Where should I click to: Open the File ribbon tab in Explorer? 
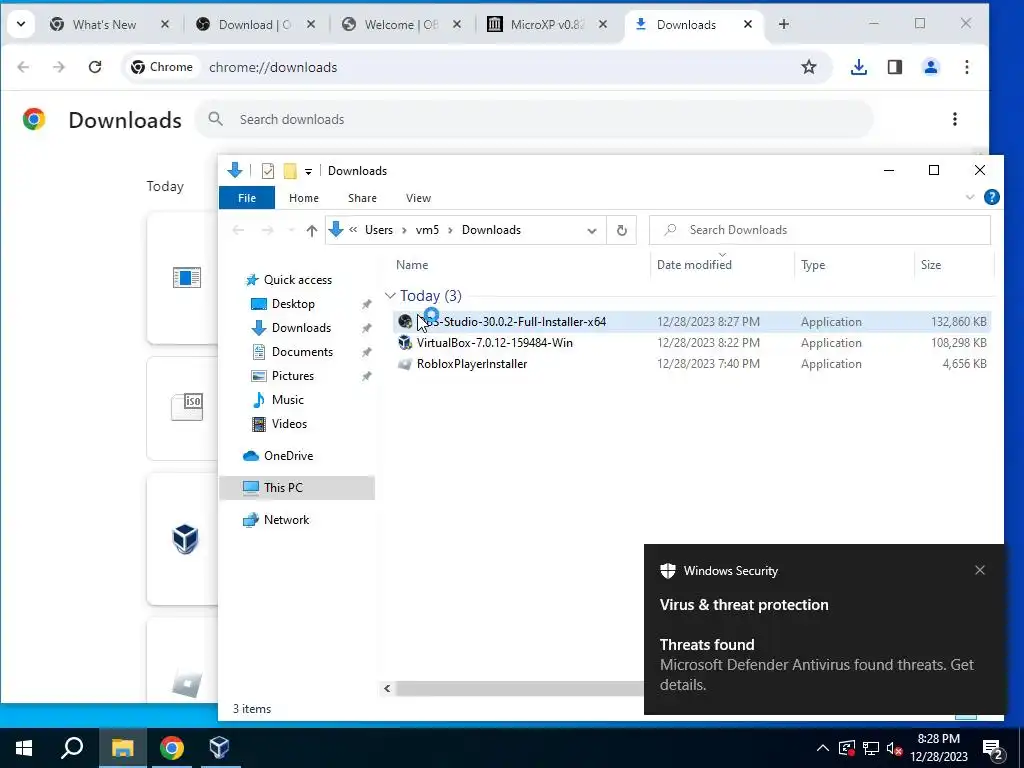[x=247, y=198]
